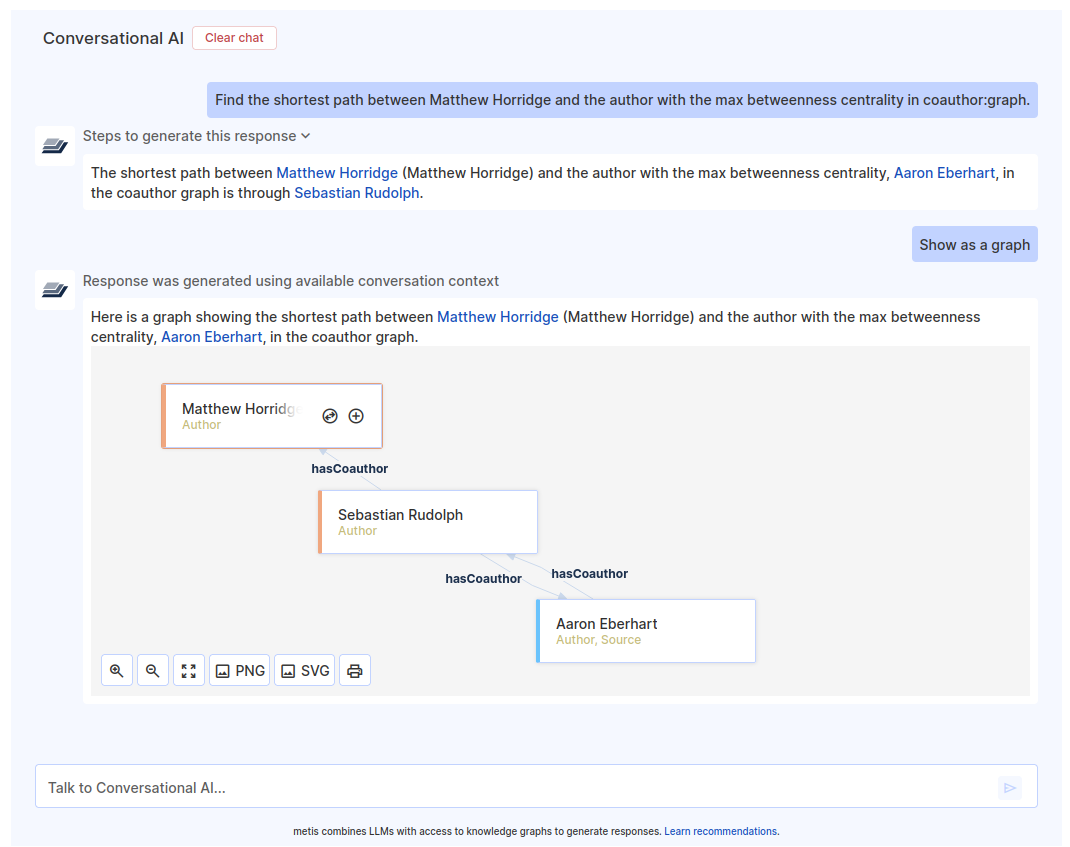
Task: Export the graph as SVG
Action: pos(304,670)
